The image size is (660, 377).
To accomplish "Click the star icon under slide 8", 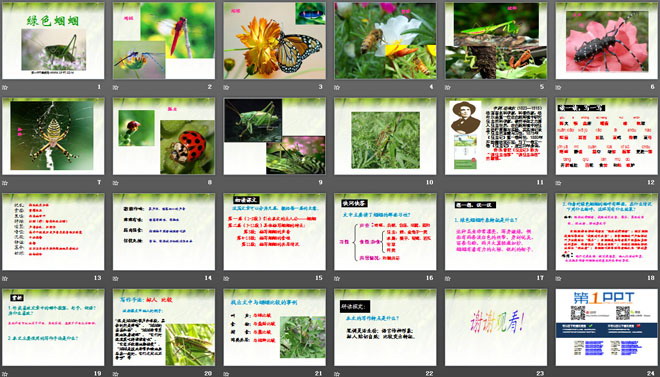I will pyautogui.click(x=116, y=183).
